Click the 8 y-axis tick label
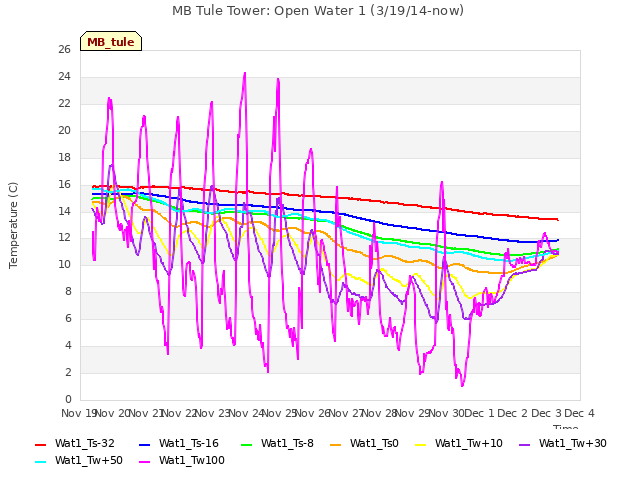 [68, 292]
